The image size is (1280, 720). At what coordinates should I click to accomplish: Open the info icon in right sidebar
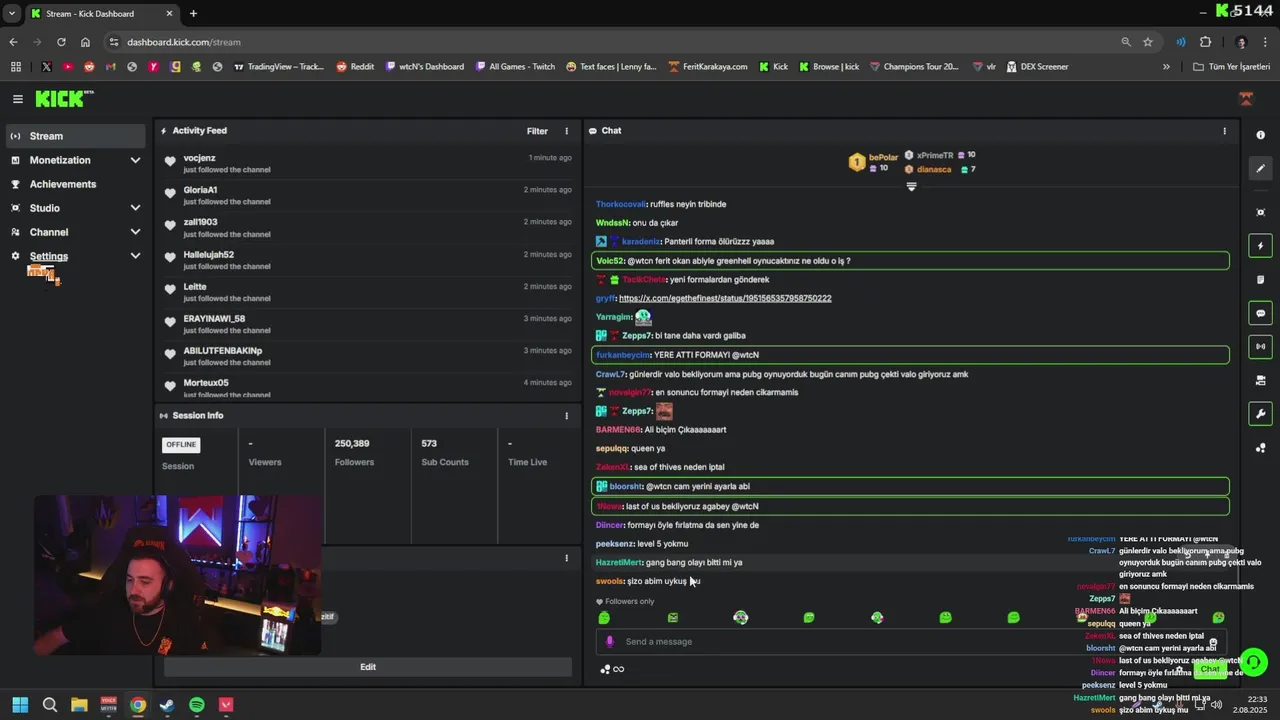pos(1260,135)
